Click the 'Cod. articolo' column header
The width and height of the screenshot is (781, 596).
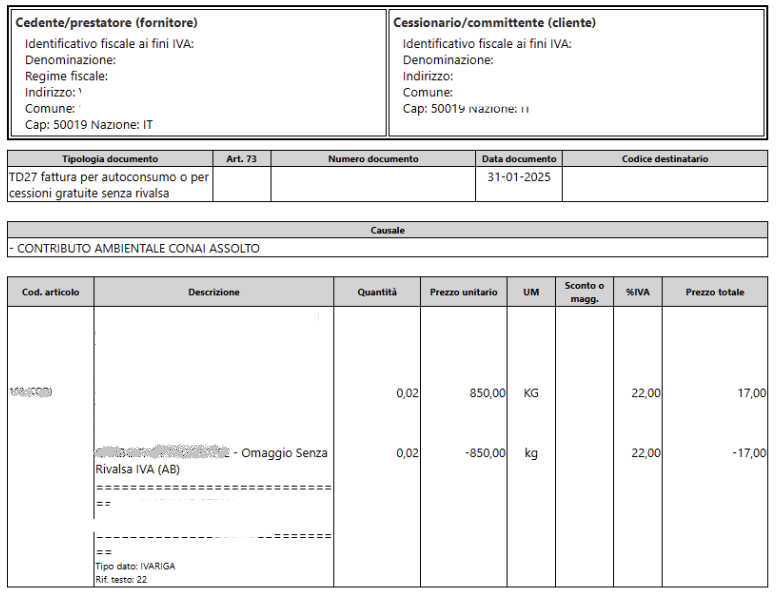[x=50, y=292]
